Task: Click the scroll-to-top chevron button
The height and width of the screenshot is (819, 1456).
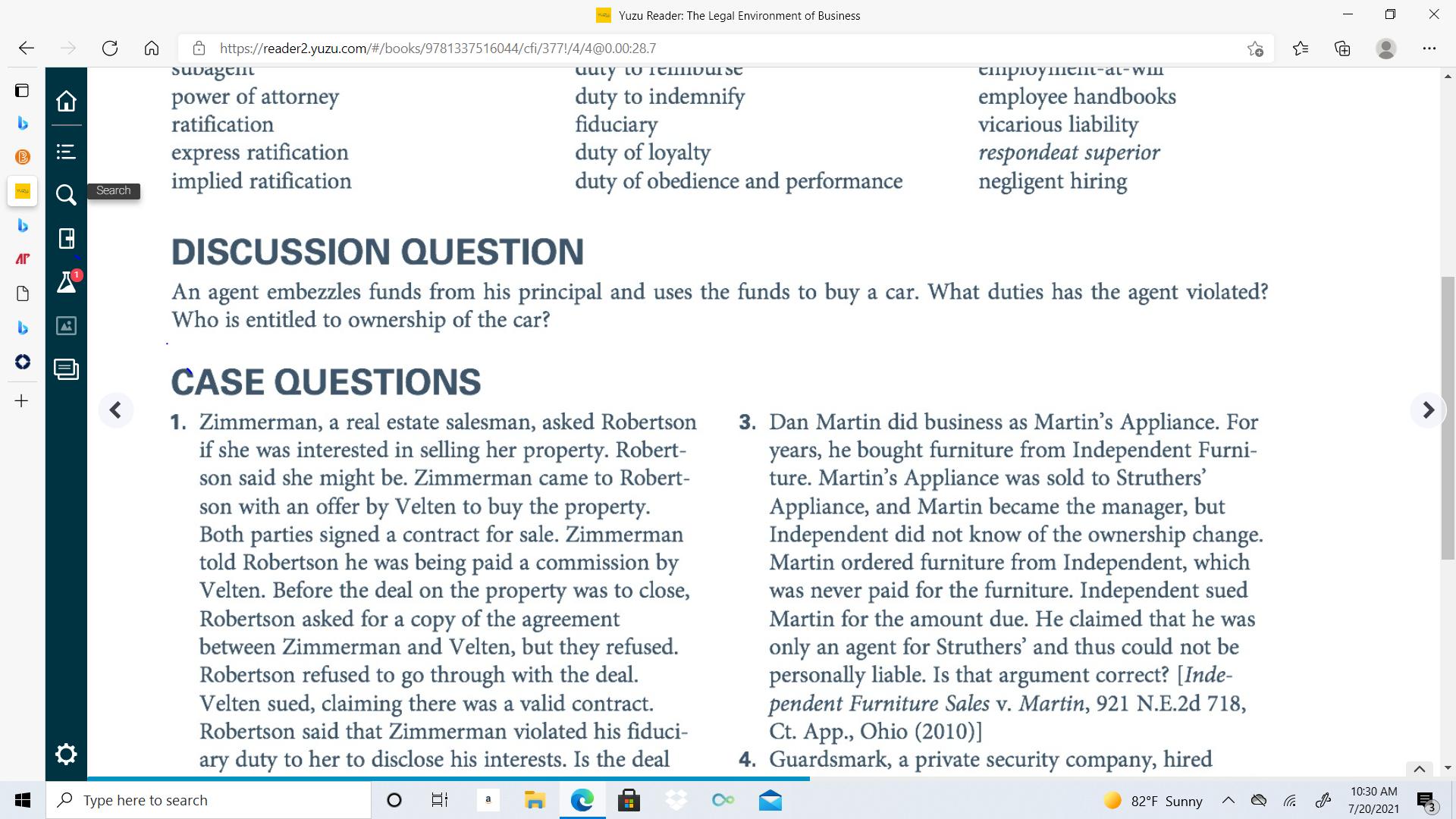Action: click(x=1420, y=769)
